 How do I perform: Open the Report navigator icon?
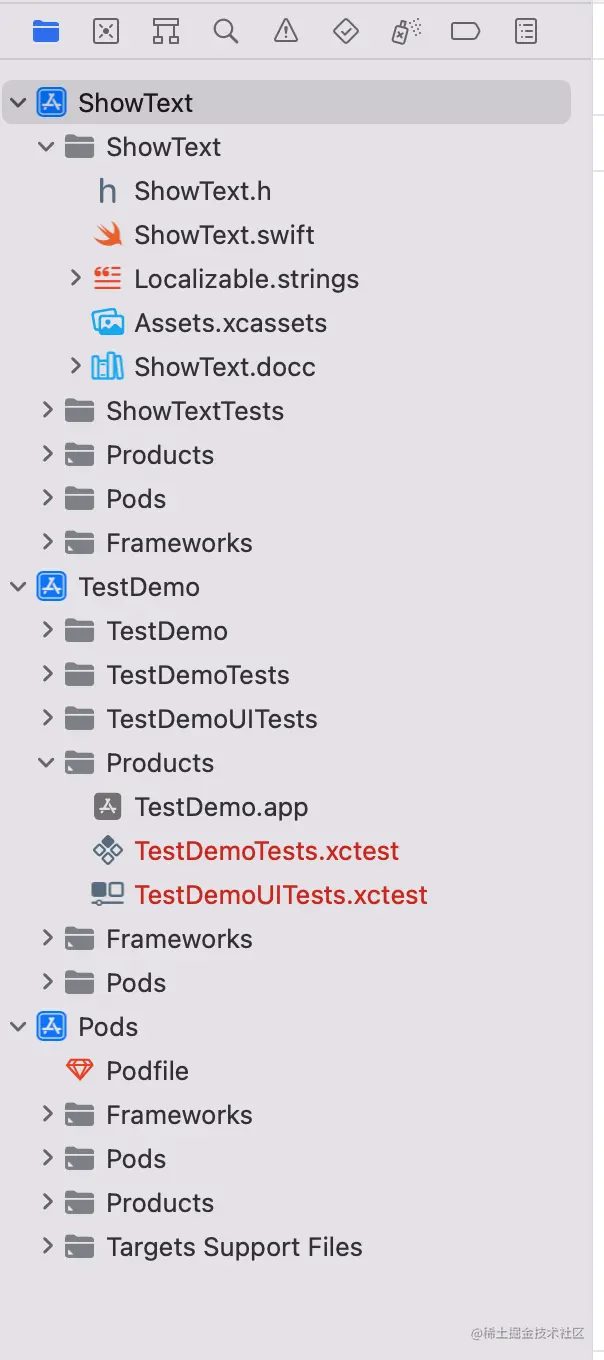click(x=526, y=32)
